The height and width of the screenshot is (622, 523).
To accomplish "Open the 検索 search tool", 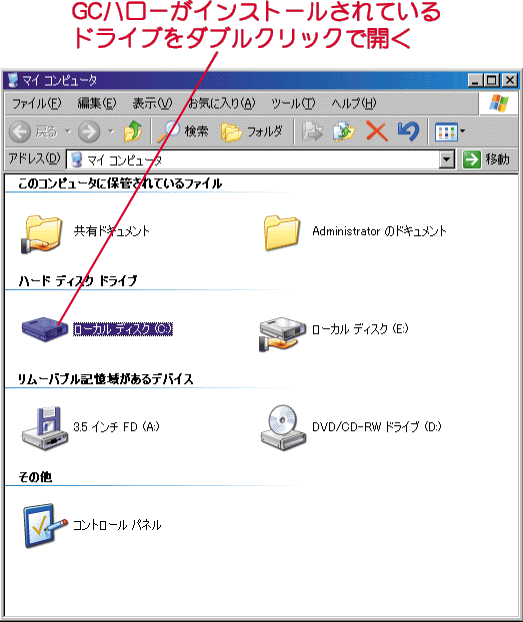I will click(183, 131).
